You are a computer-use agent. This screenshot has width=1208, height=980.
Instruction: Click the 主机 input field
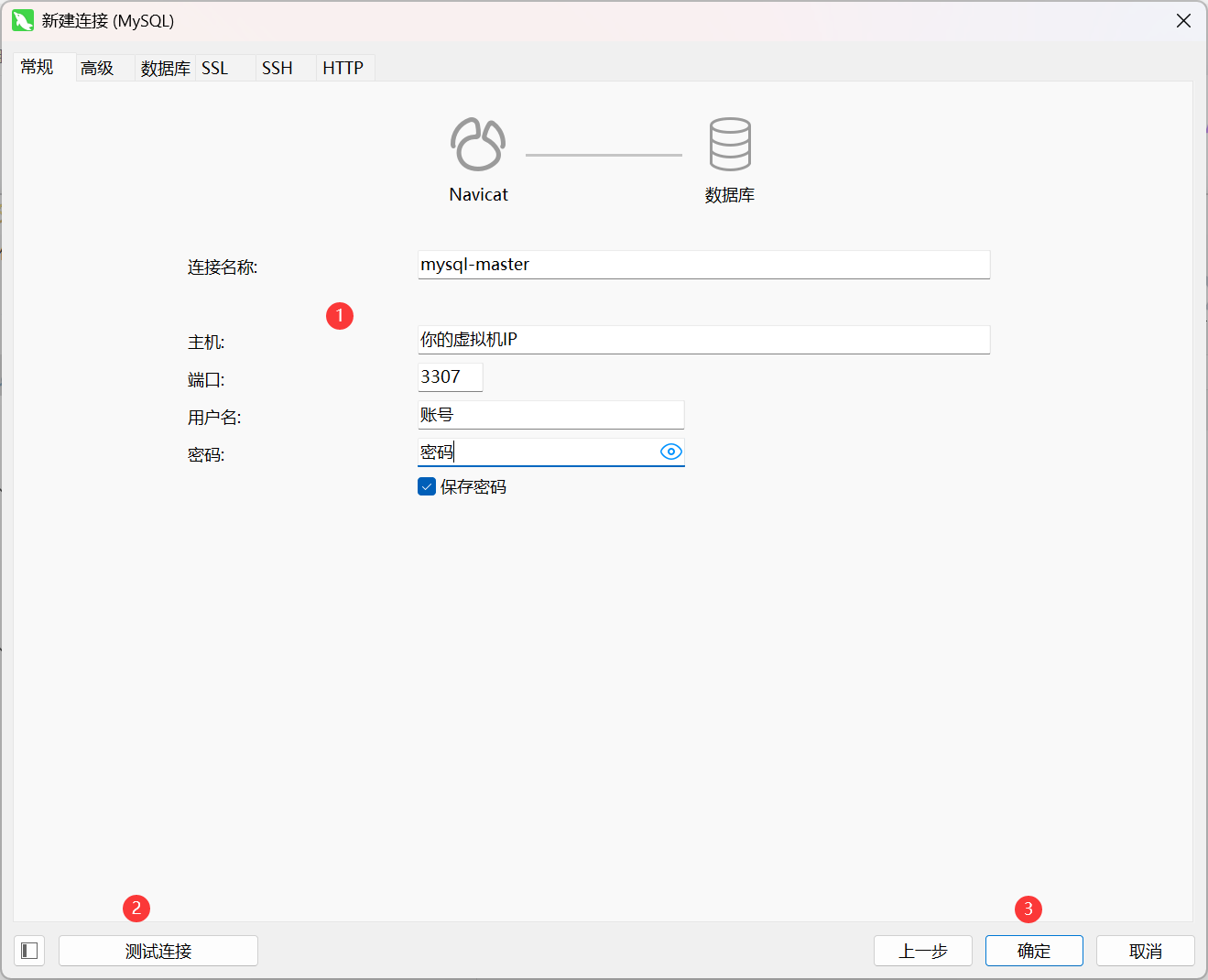tap(702, 340)
